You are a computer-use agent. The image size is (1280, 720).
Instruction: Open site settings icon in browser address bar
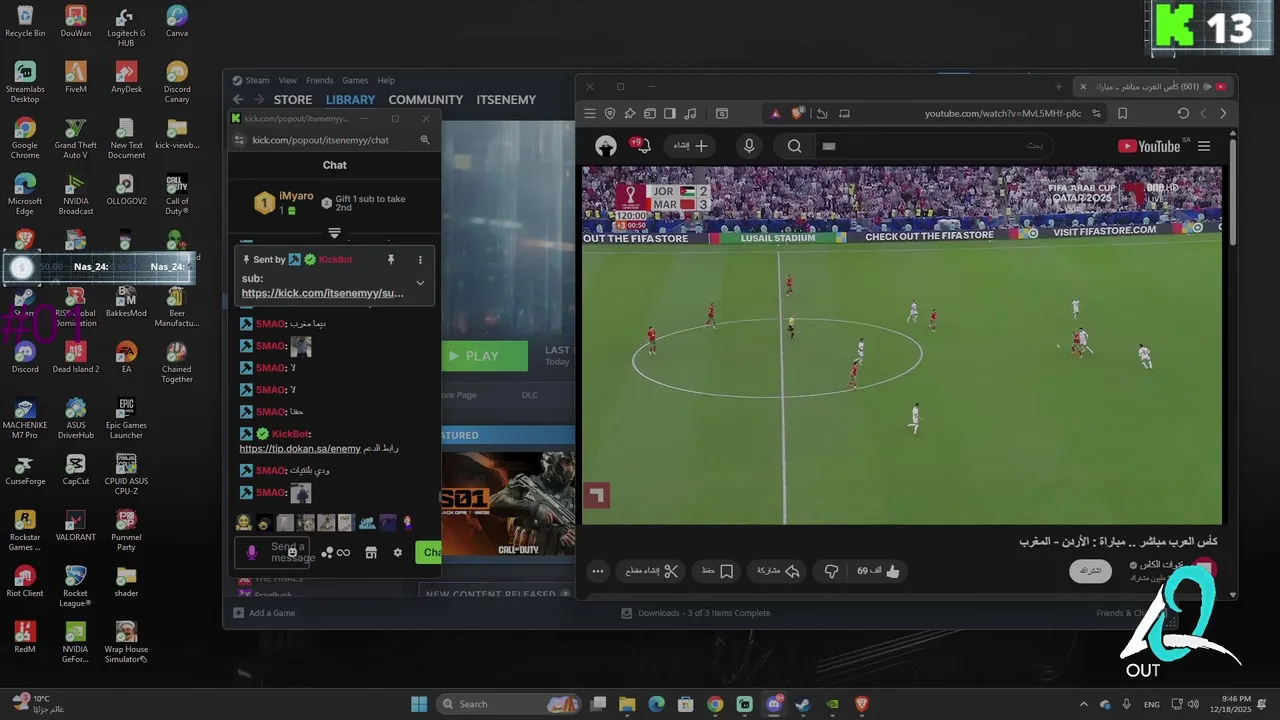pyautogui.click(x=1097, y=113)
